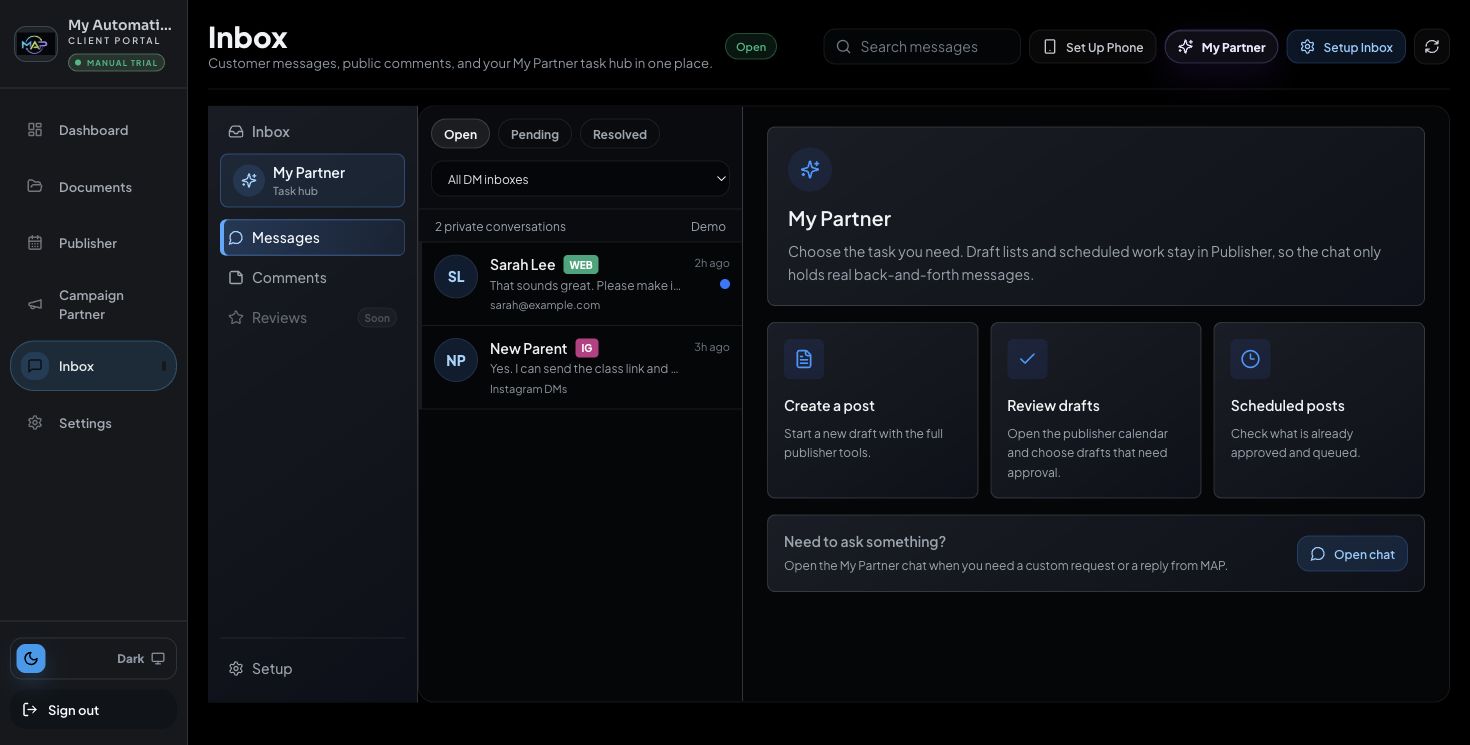Select Inbox in the inbox panel
The image size is (1470, 745).
pos(312,132)
